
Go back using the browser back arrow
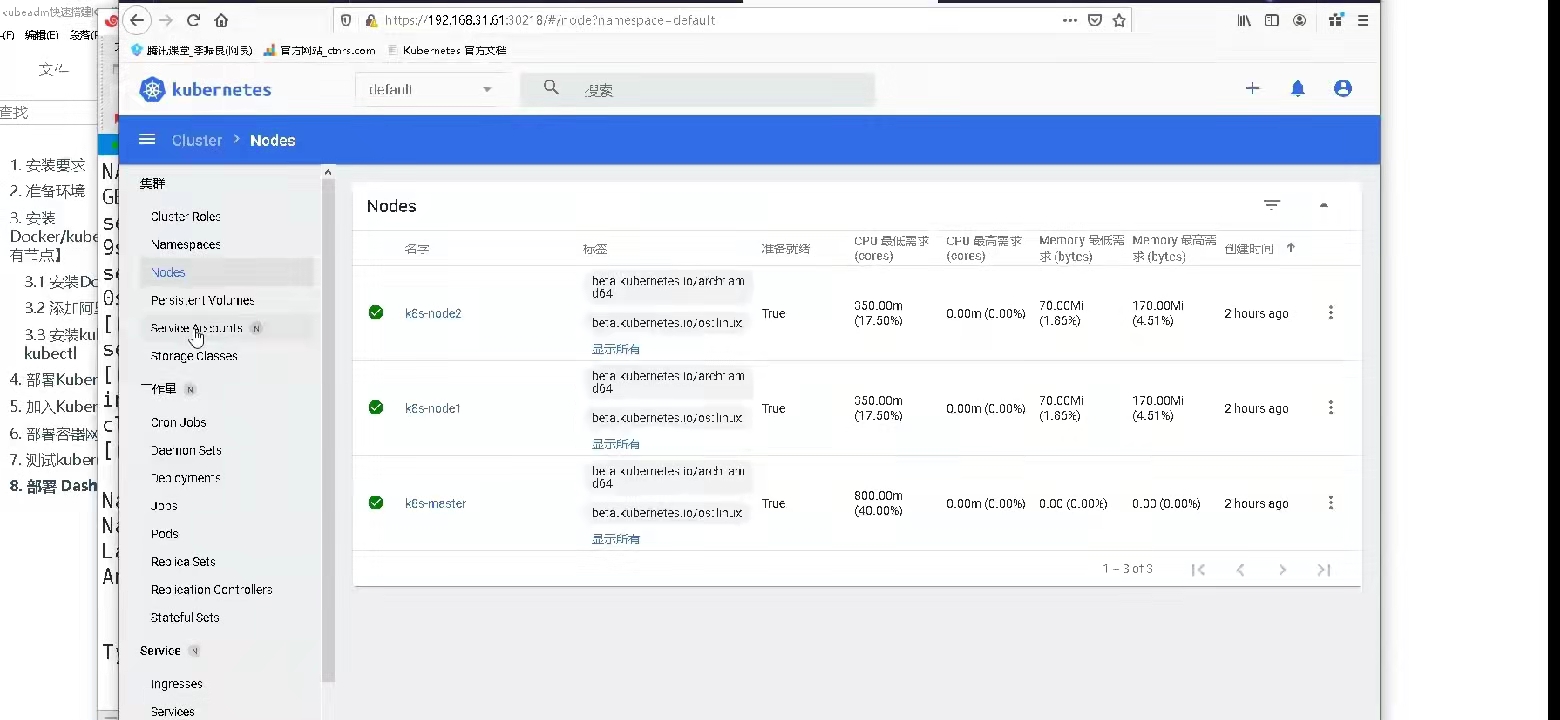point(137,20)
